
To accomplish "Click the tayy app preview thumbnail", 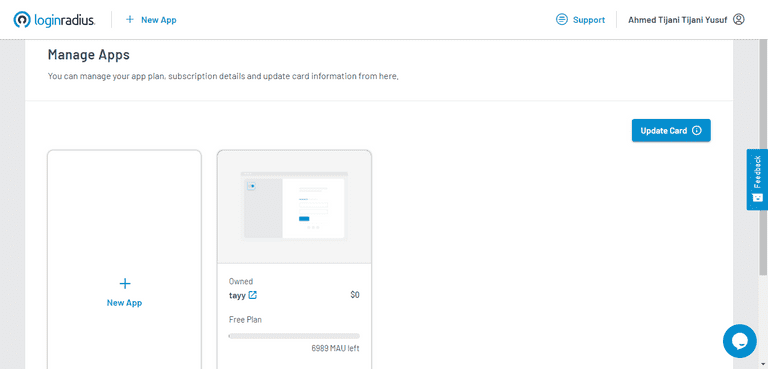I will (294, 206).
